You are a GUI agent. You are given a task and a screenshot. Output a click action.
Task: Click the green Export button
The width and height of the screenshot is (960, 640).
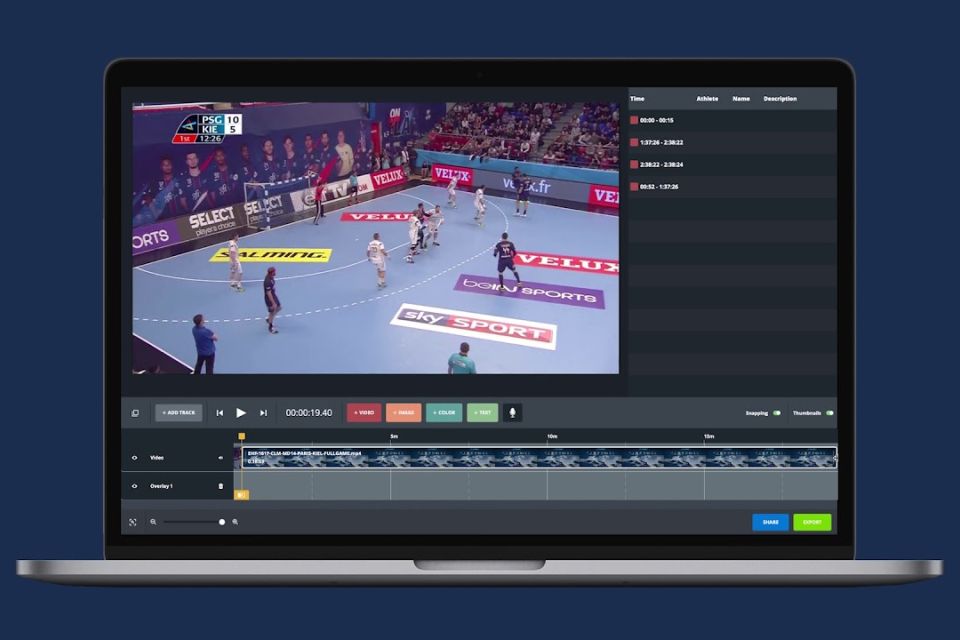tap(812, 522)
